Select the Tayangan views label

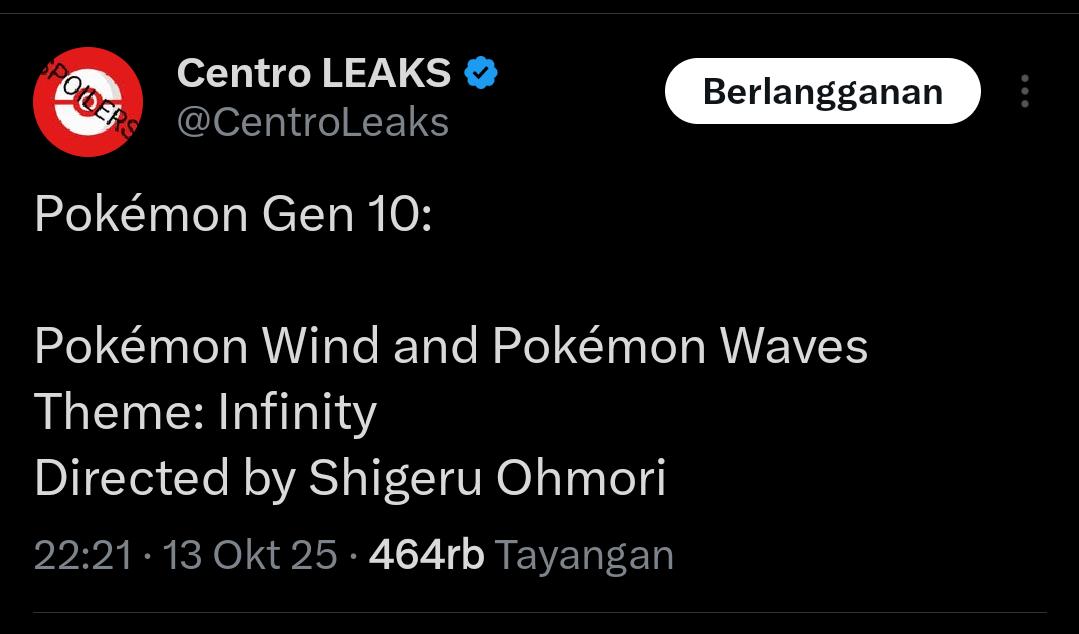[x=584, y=555]
